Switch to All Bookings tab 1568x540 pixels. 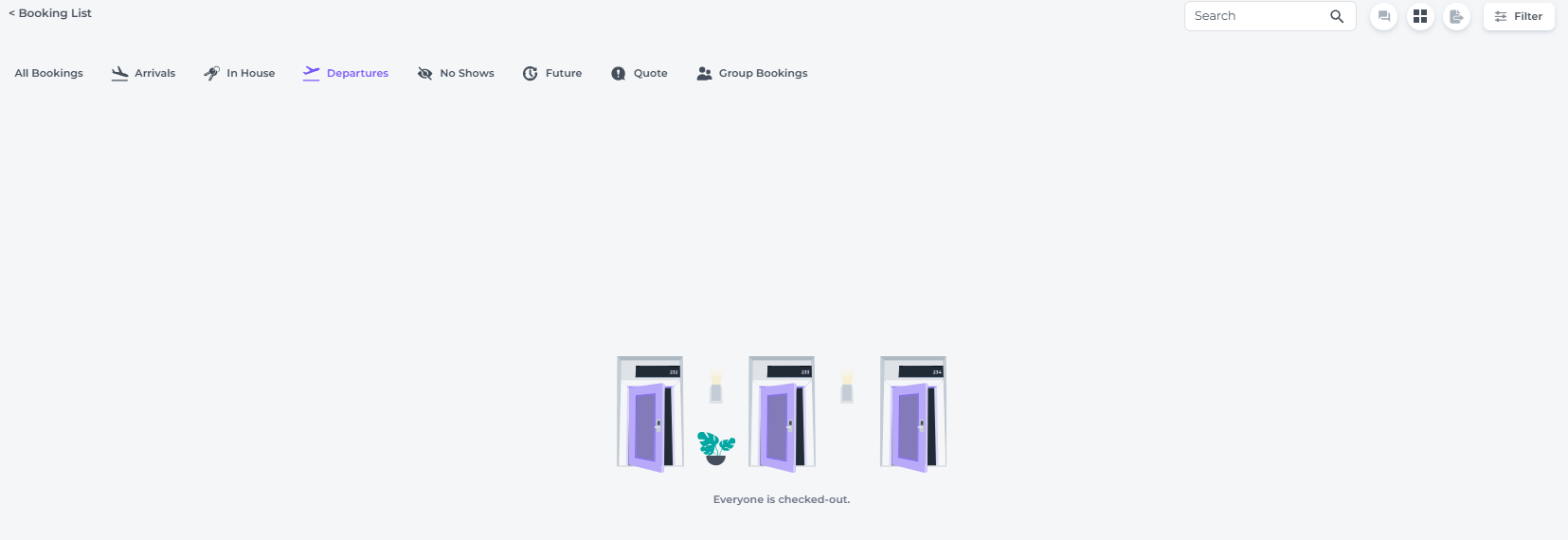point(48,73)
